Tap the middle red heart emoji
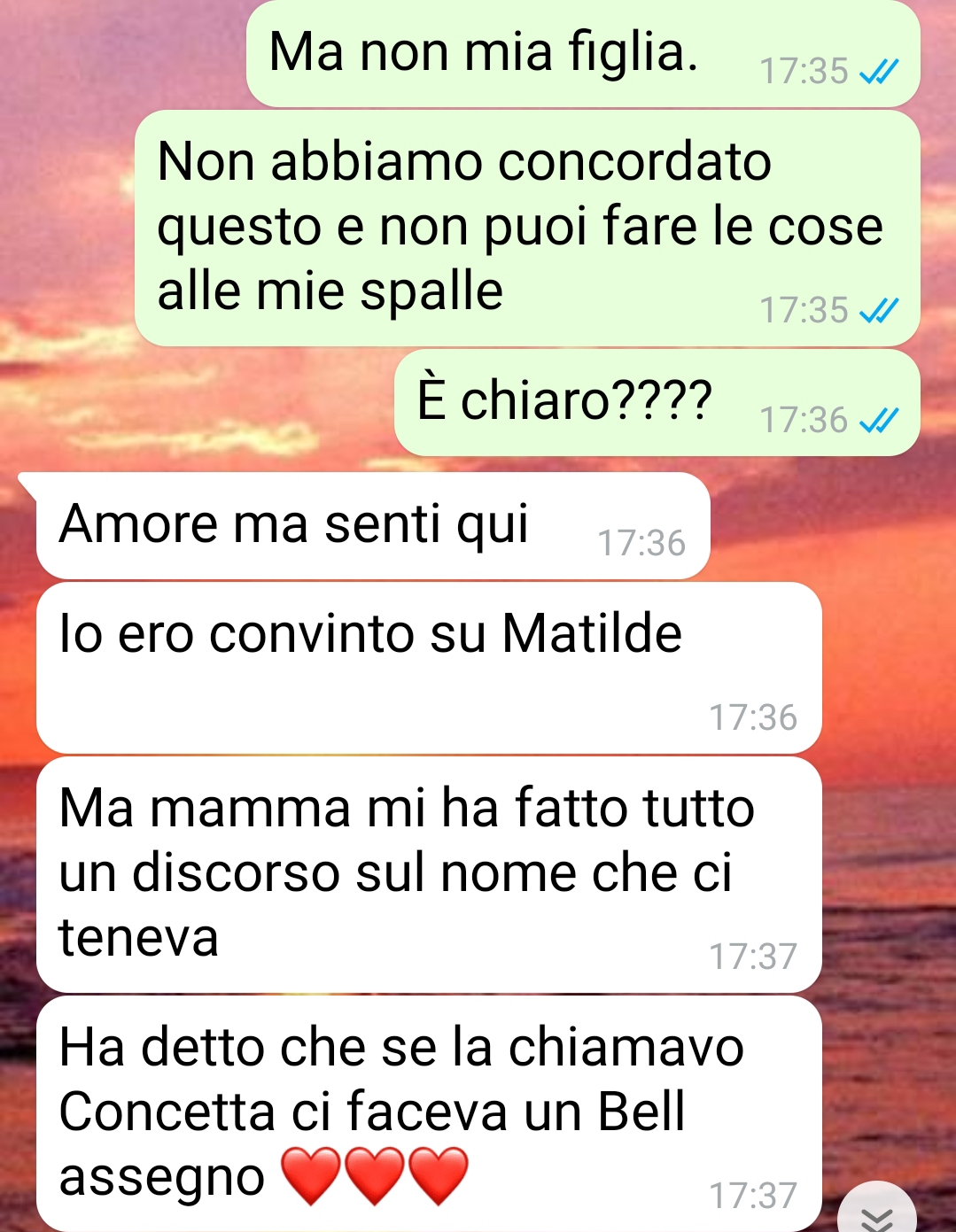This screenshot has height=1232, width=956. (x=374, y=1175)
